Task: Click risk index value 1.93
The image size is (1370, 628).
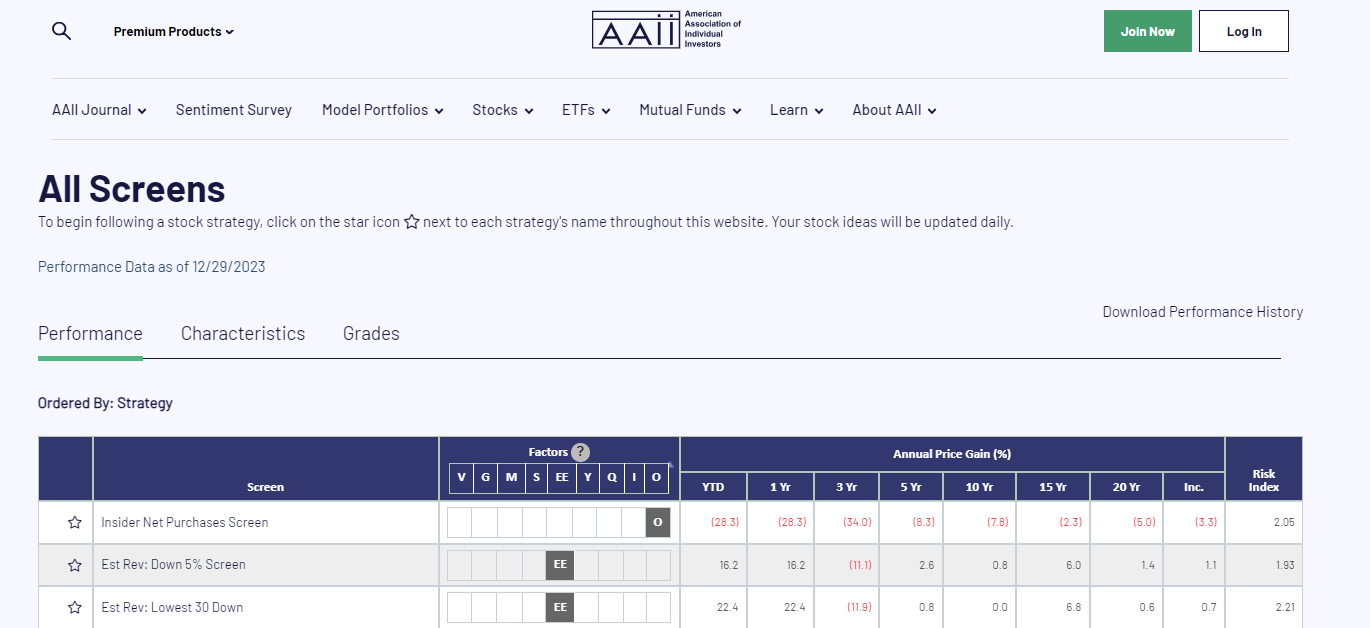Action: pyautogui.click(x=1285, y=565)
